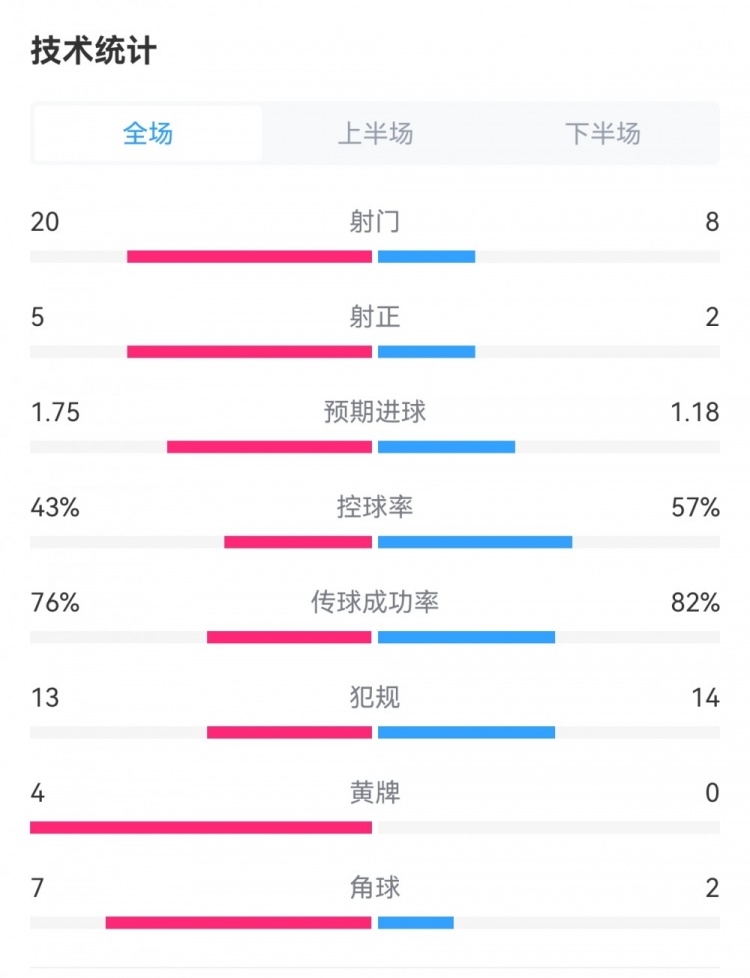Click the 黄牌 stat label

375,793
